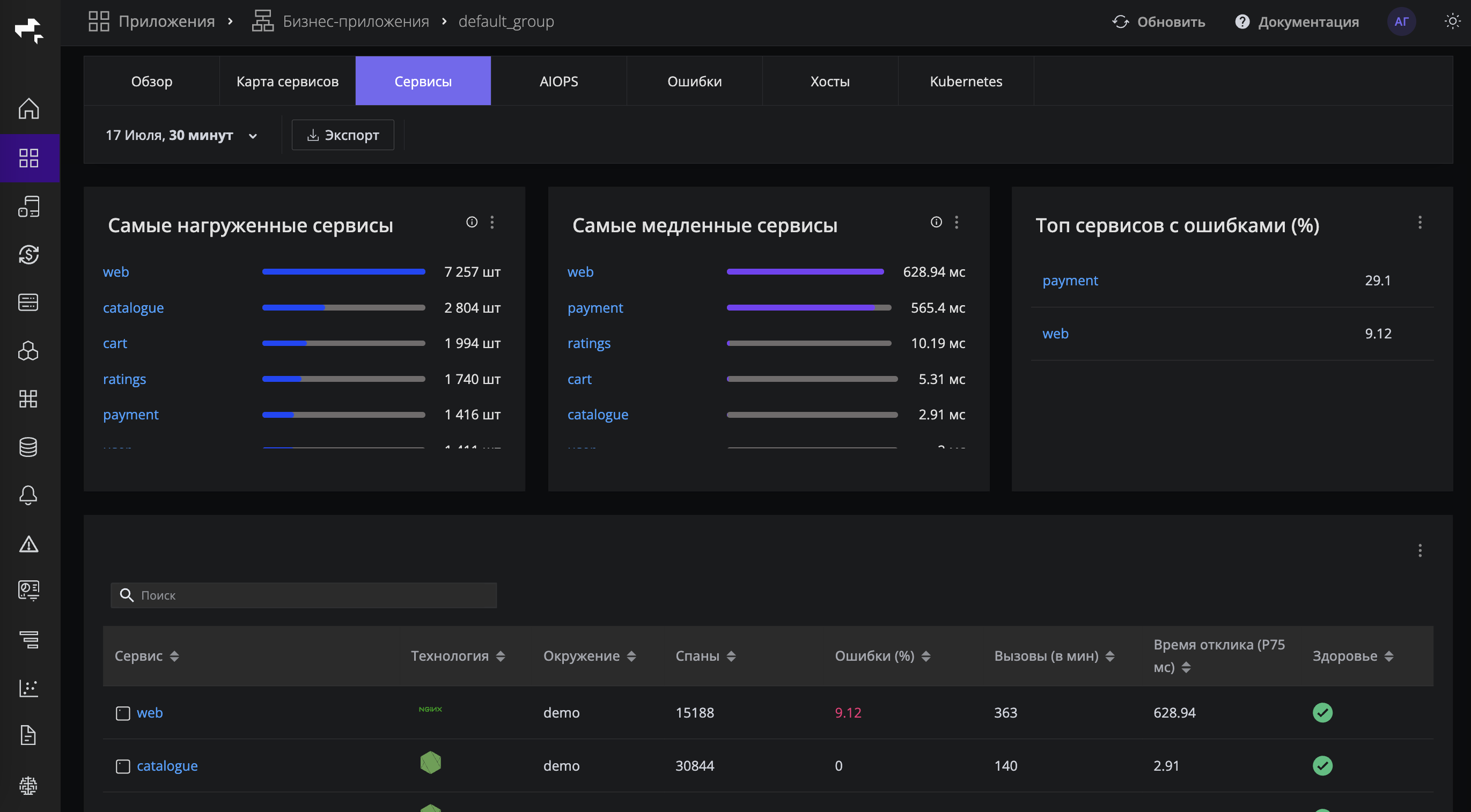Screen dimensions: 1471x812
Task: Open the home icon in sidebar
Action: (x=28, y=108)
